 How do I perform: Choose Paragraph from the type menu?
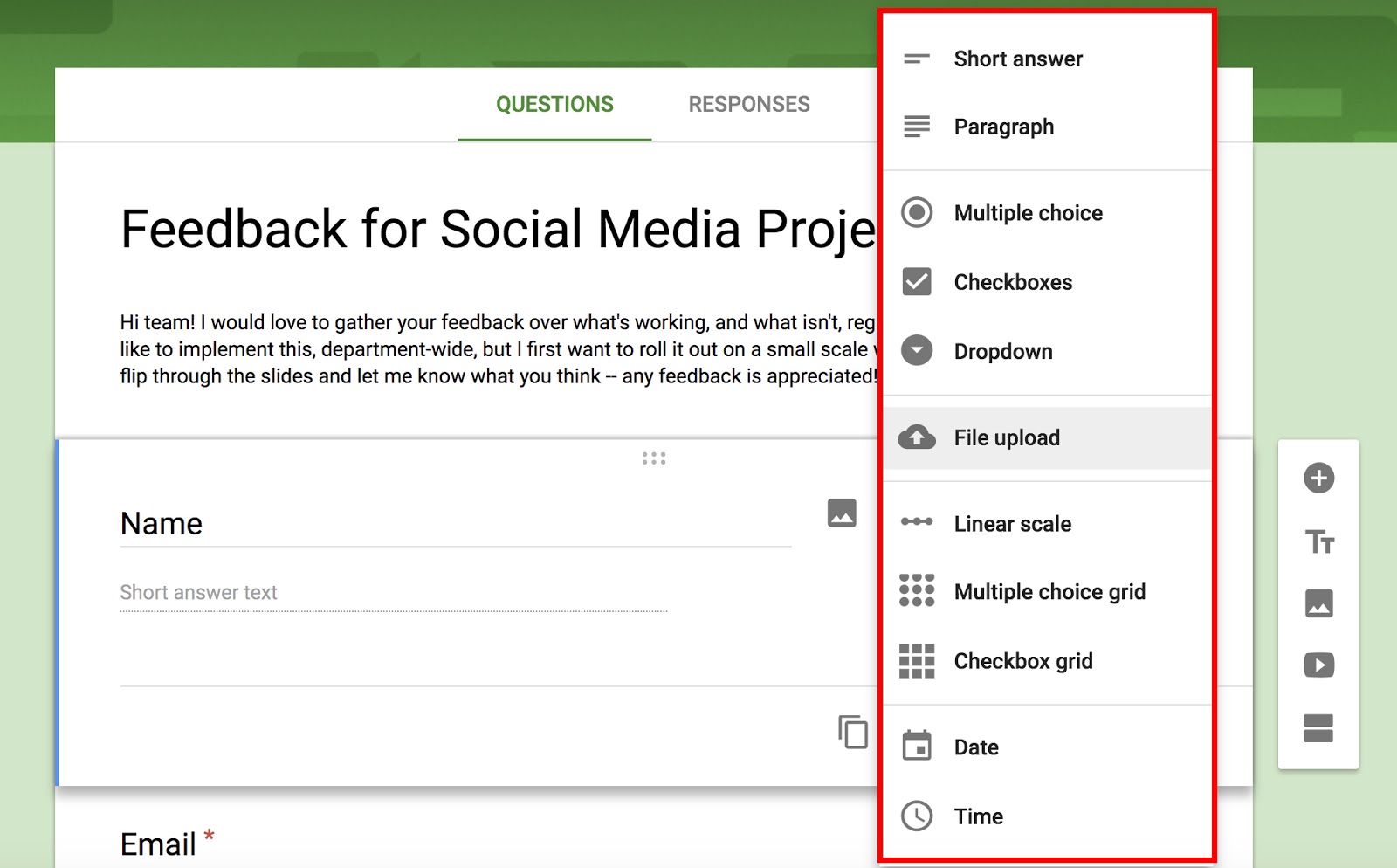coord(1003,127)
